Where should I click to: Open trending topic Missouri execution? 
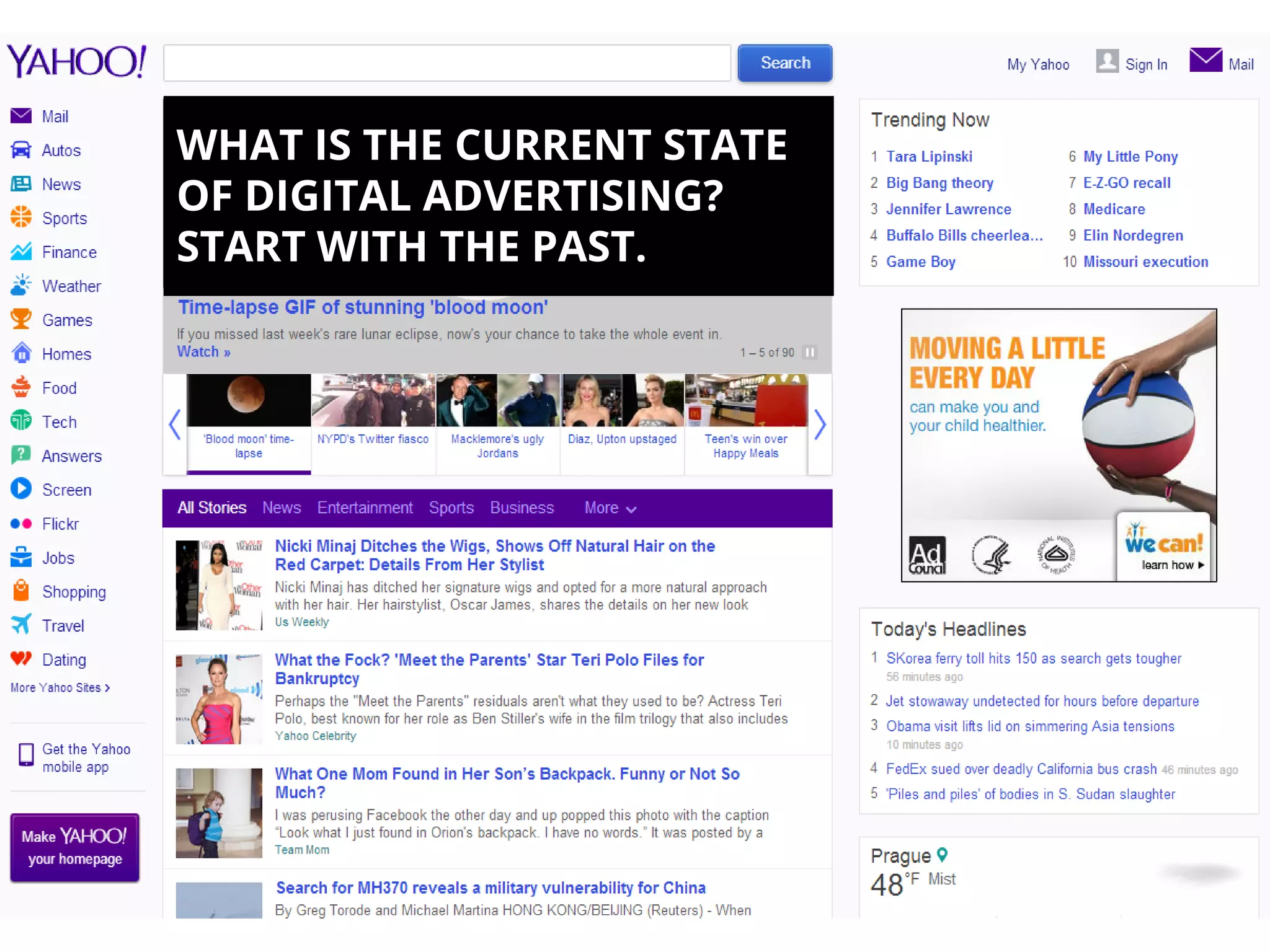(x=1145, y=262)
